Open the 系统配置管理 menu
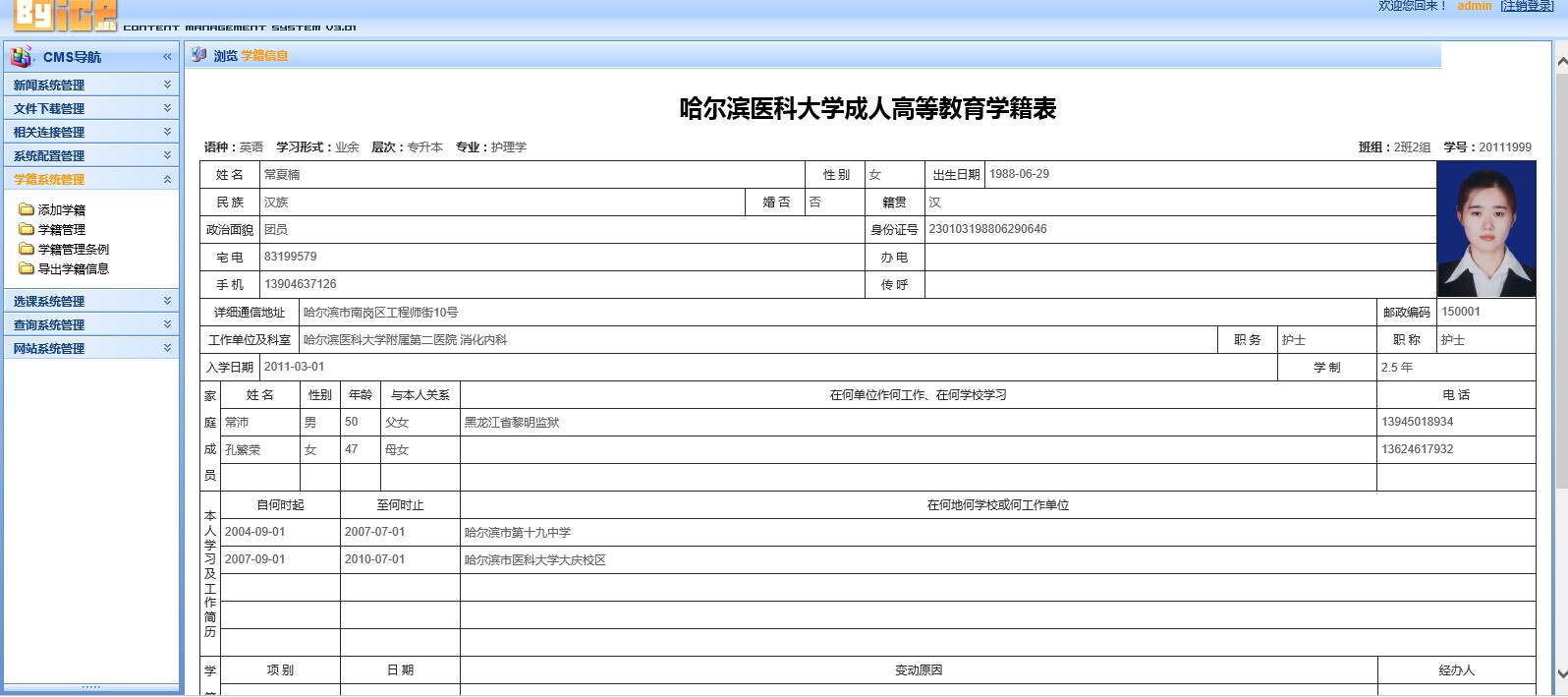The image size is (1568, 697). click(x=49, y=156)
